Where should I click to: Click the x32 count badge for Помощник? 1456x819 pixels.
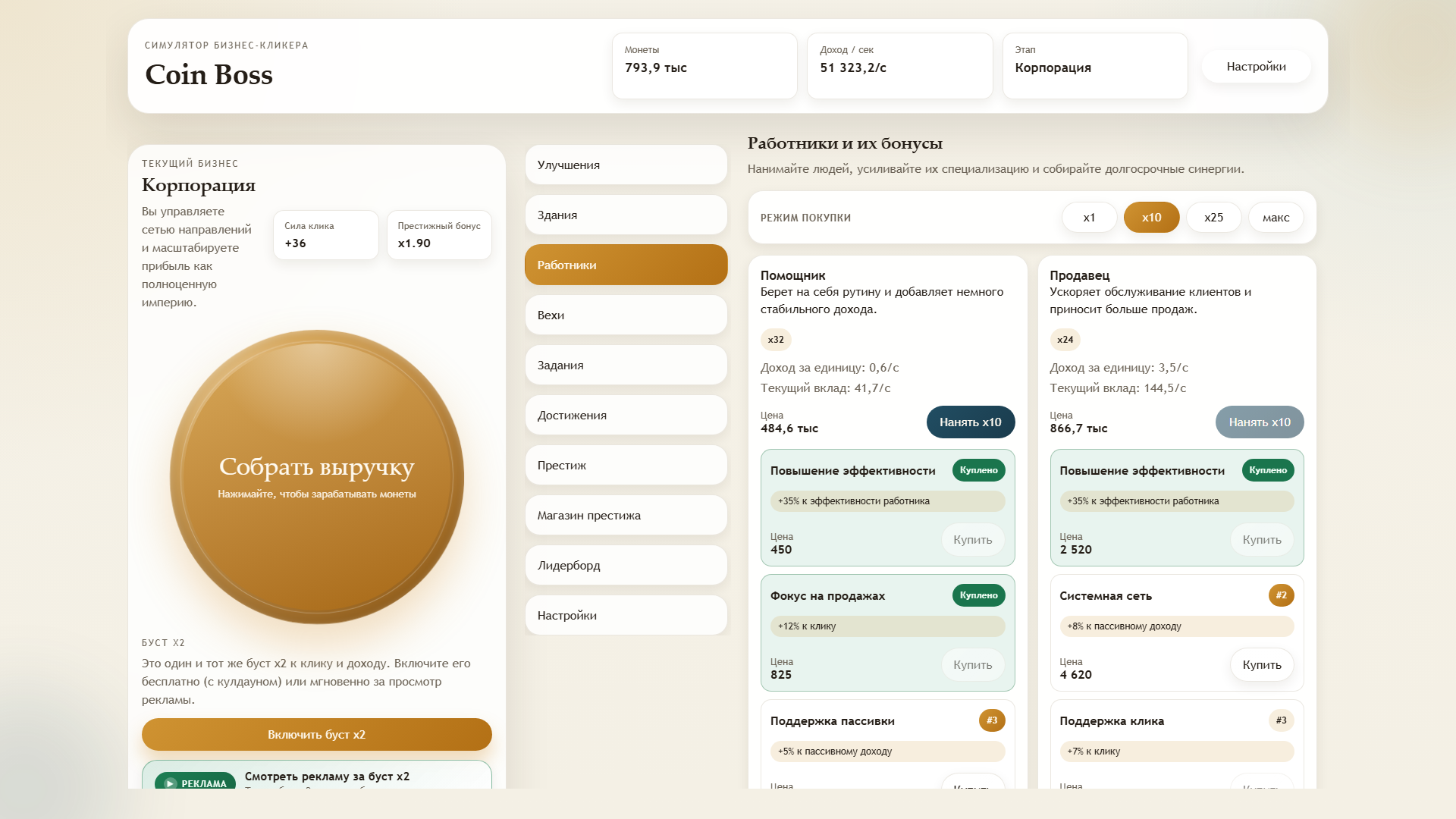[x=776, y=340]
